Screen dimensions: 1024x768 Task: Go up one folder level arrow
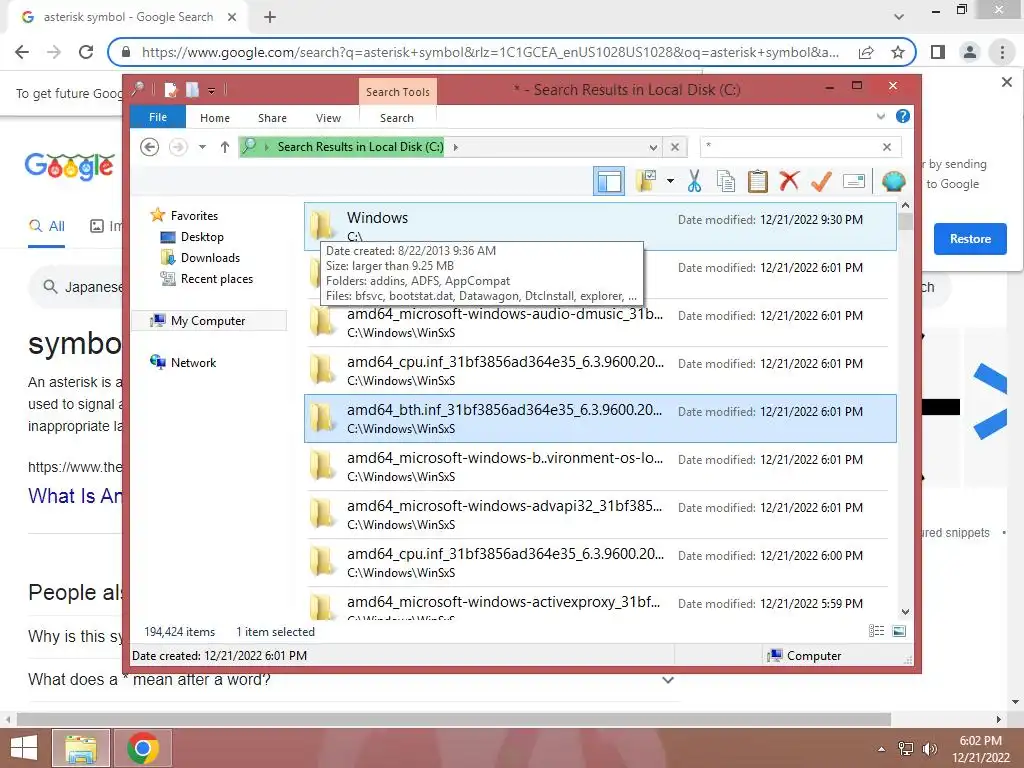pyautogui.click(x=225, y=147)
